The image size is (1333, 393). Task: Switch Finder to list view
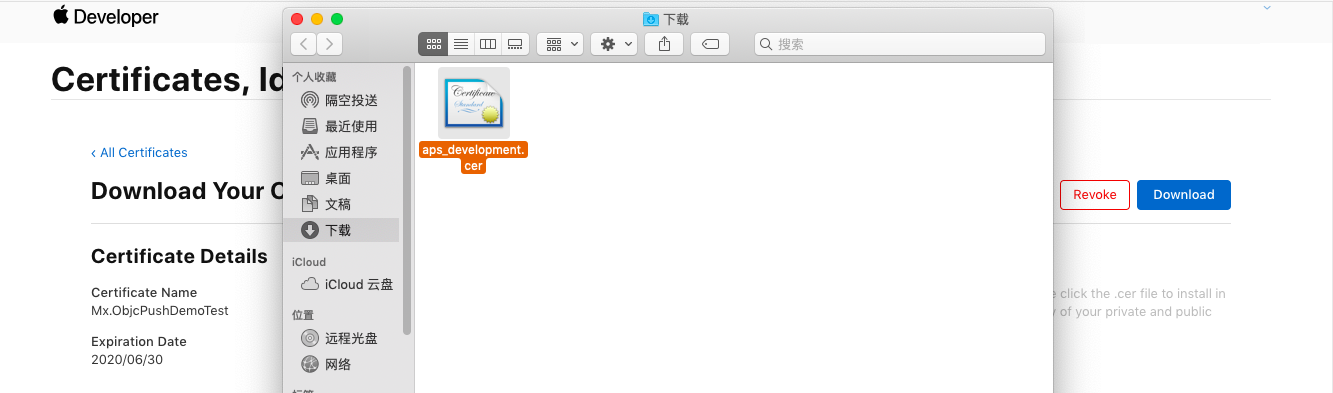461,44
